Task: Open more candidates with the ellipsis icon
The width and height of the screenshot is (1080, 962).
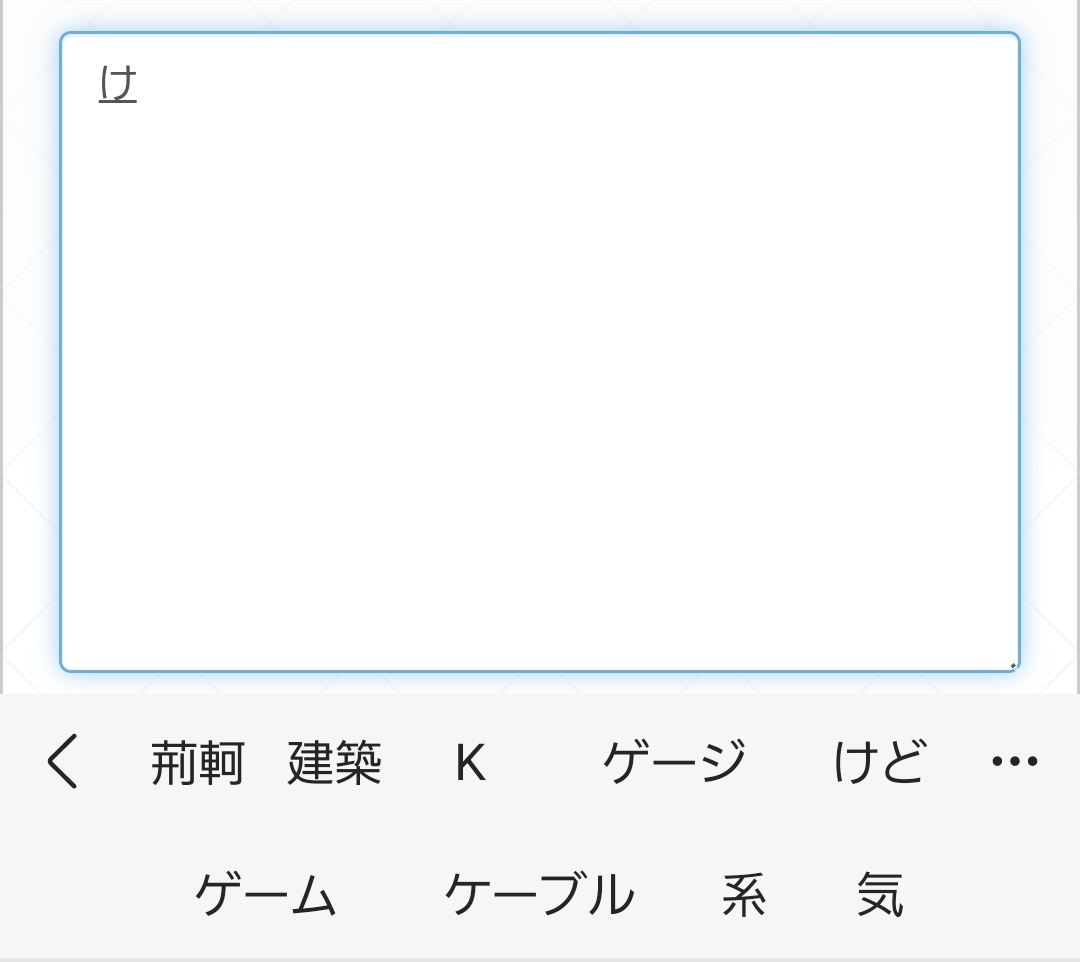Action: (1014, 762)
